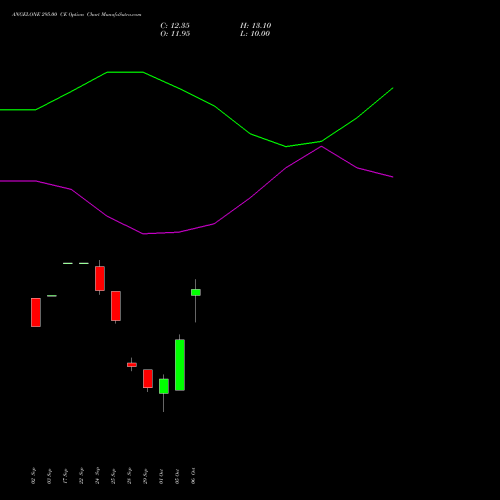Screen dimensions: 500x500
Task: Click the 05 Oct date label
Action: click(177, 476)
